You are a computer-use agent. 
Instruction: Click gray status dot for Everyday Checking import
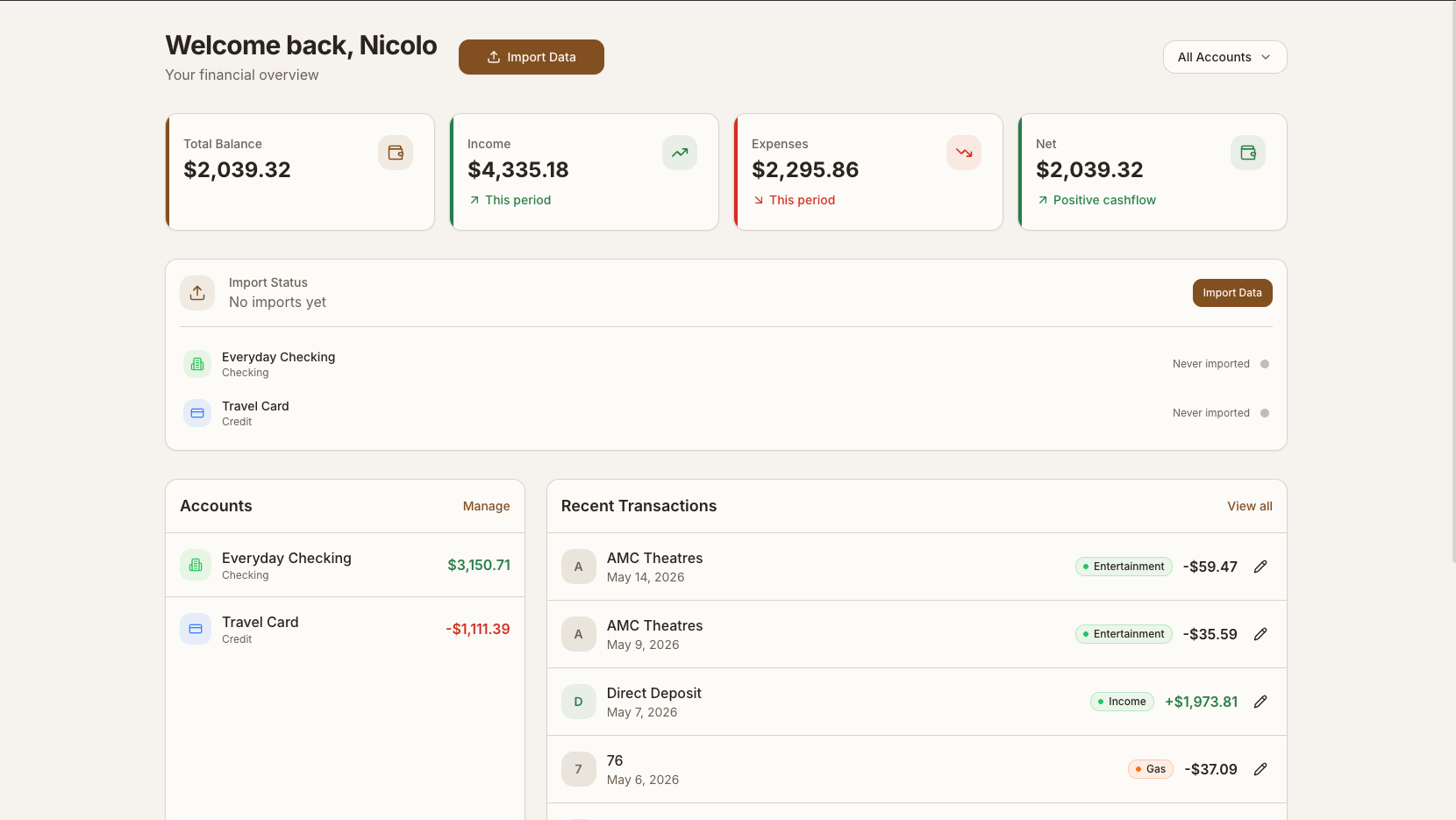click(1265, 364)
